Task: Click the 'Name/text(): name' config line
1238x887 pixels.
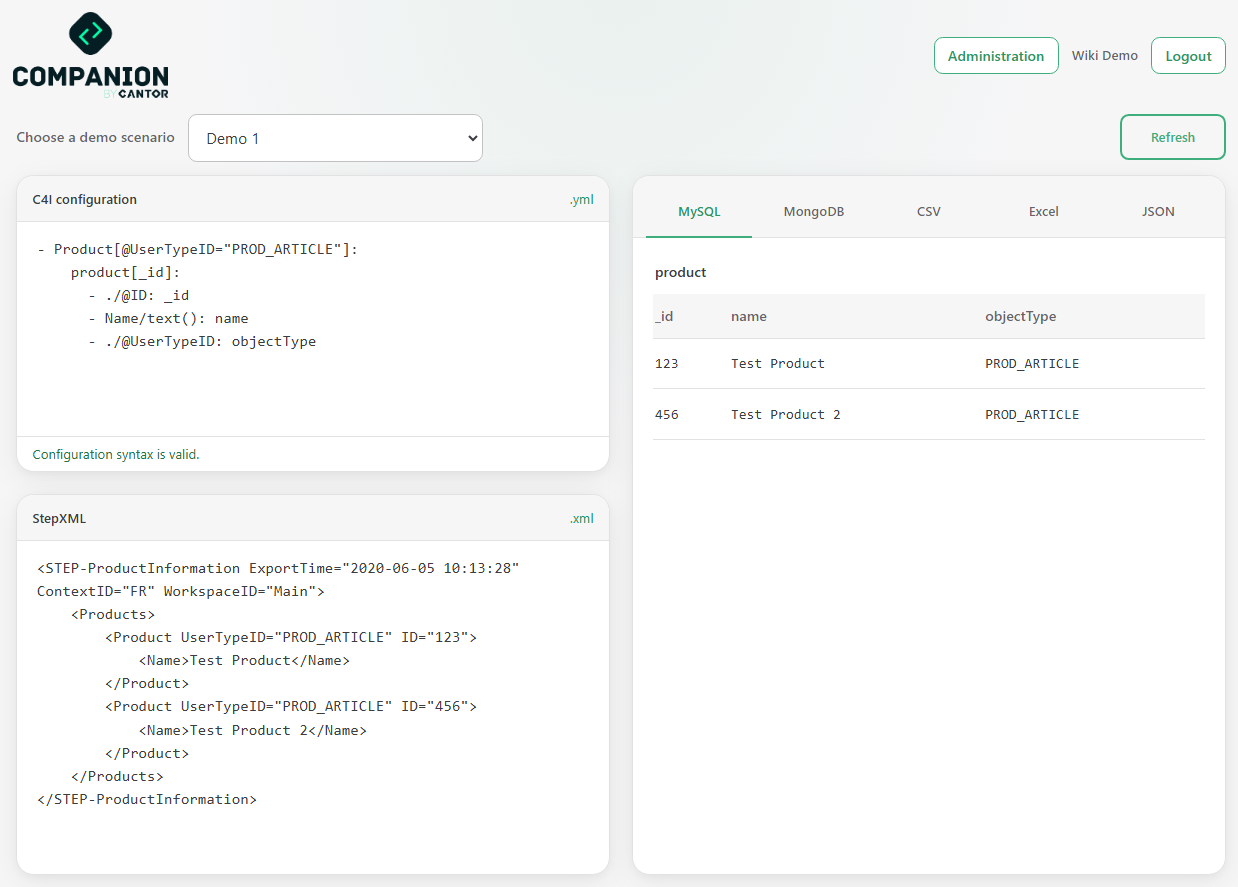Action: tap(168, 318)
